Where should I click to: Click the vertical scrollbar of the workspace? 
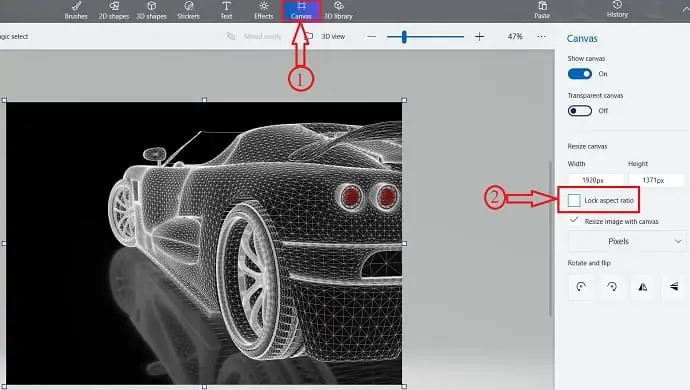551,239
